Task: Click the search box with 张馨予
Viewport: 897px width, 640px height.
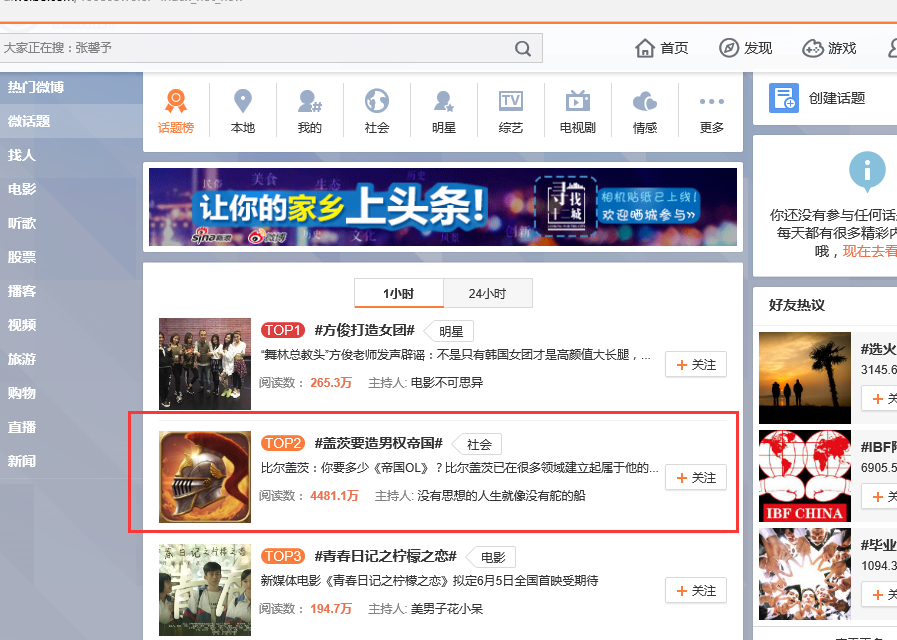Action: [x=270, y=48]
